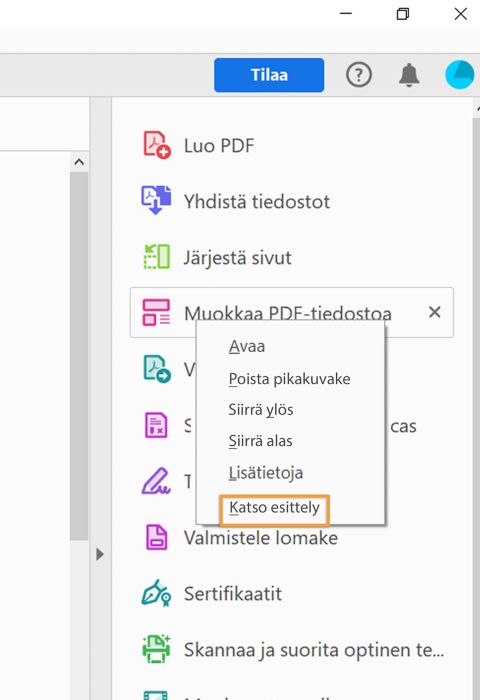
Task: Click the Sertifikaatit fountain pen icon
Action: coord(156,593)
